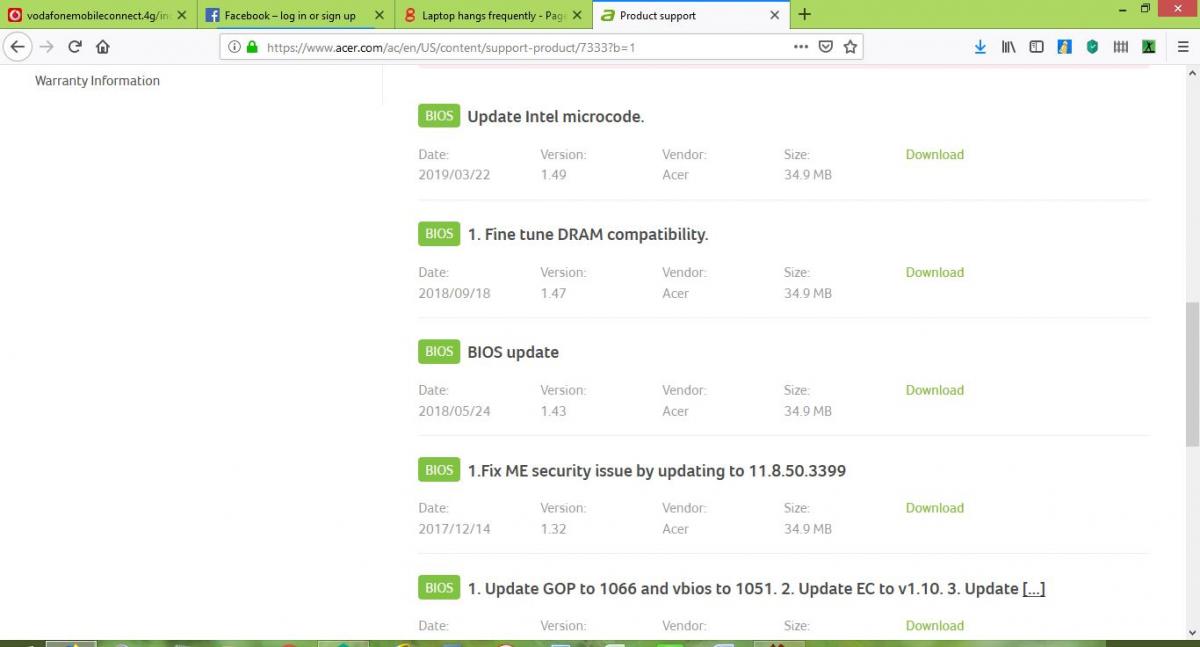Click the forward navigation arrow

click(46, 47)
